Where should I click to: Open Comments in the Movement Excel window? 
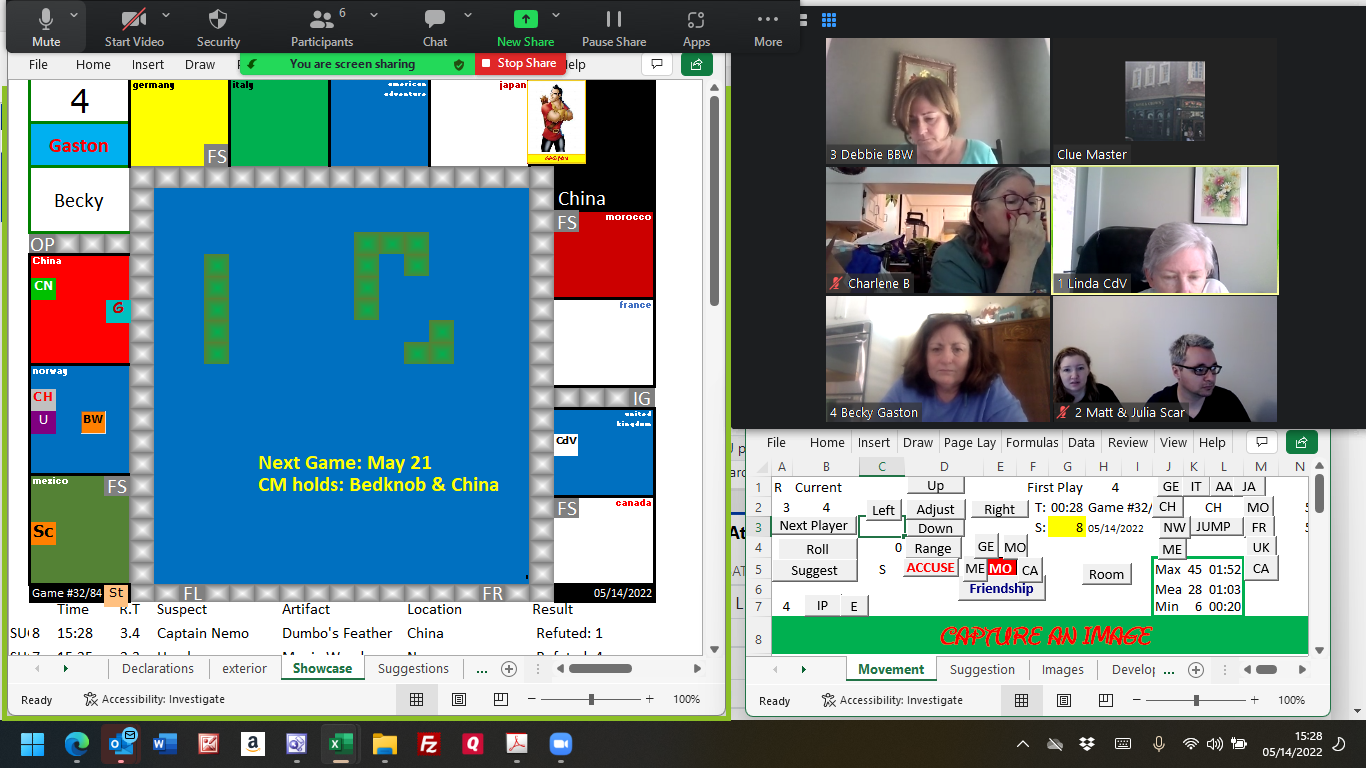click(x=1263, y=442)
